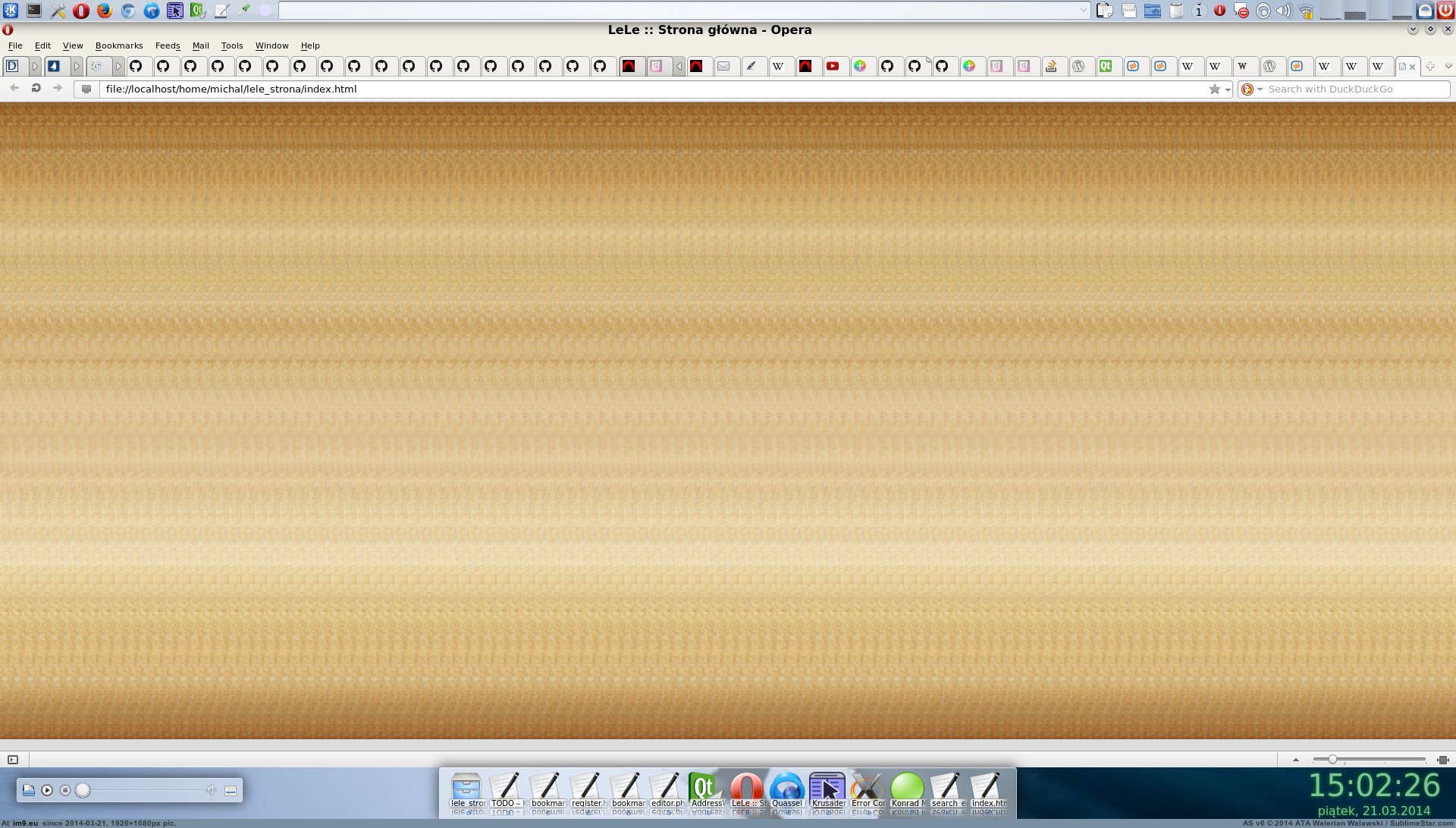Toggle the Opera panel sidebar button
This screenshot has height=828, width=1456.
[13, 760]
